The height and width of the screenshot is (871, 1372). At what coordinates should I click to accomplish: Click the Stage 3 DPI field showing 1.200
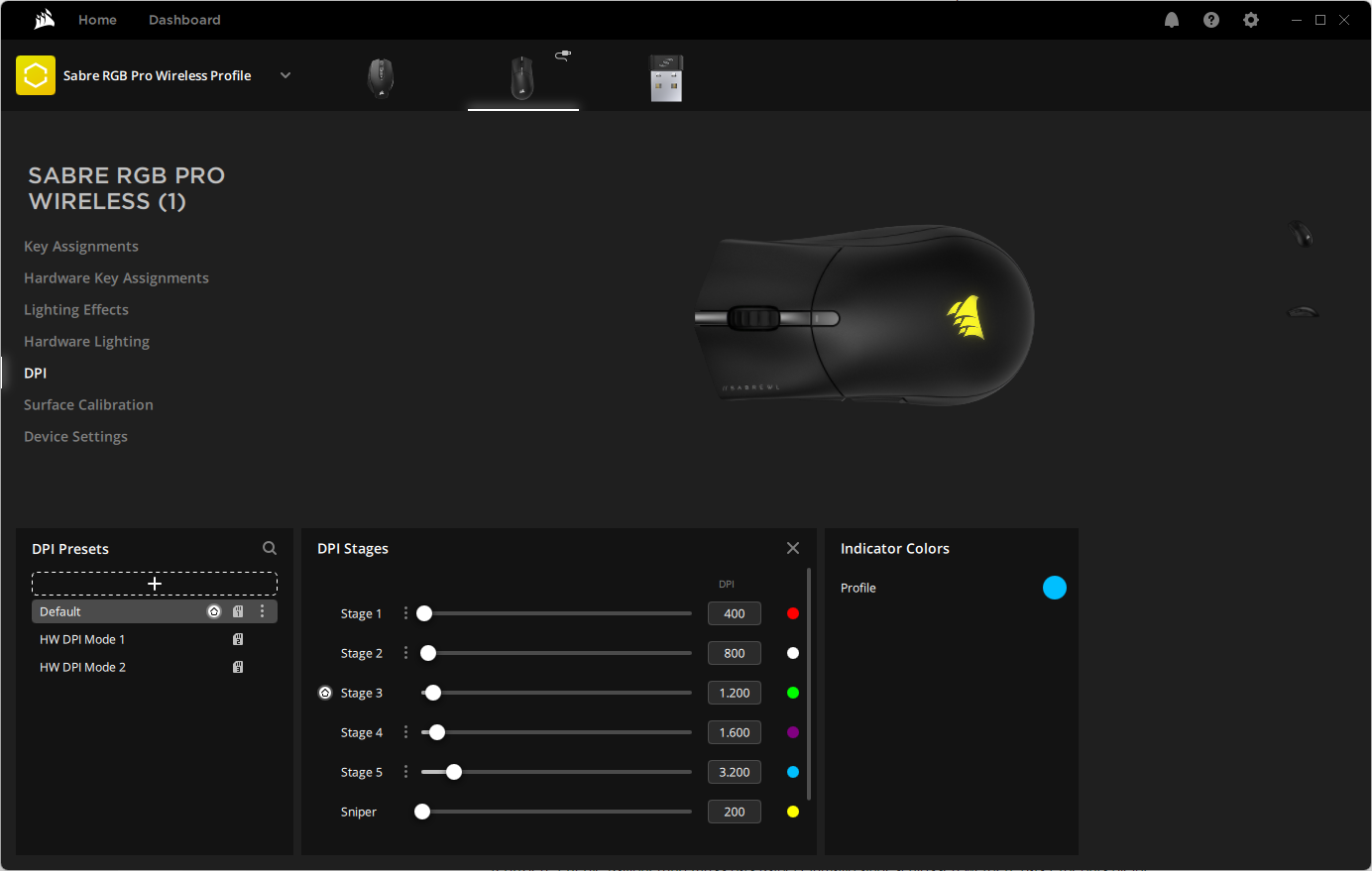click(x=735, y=693)
